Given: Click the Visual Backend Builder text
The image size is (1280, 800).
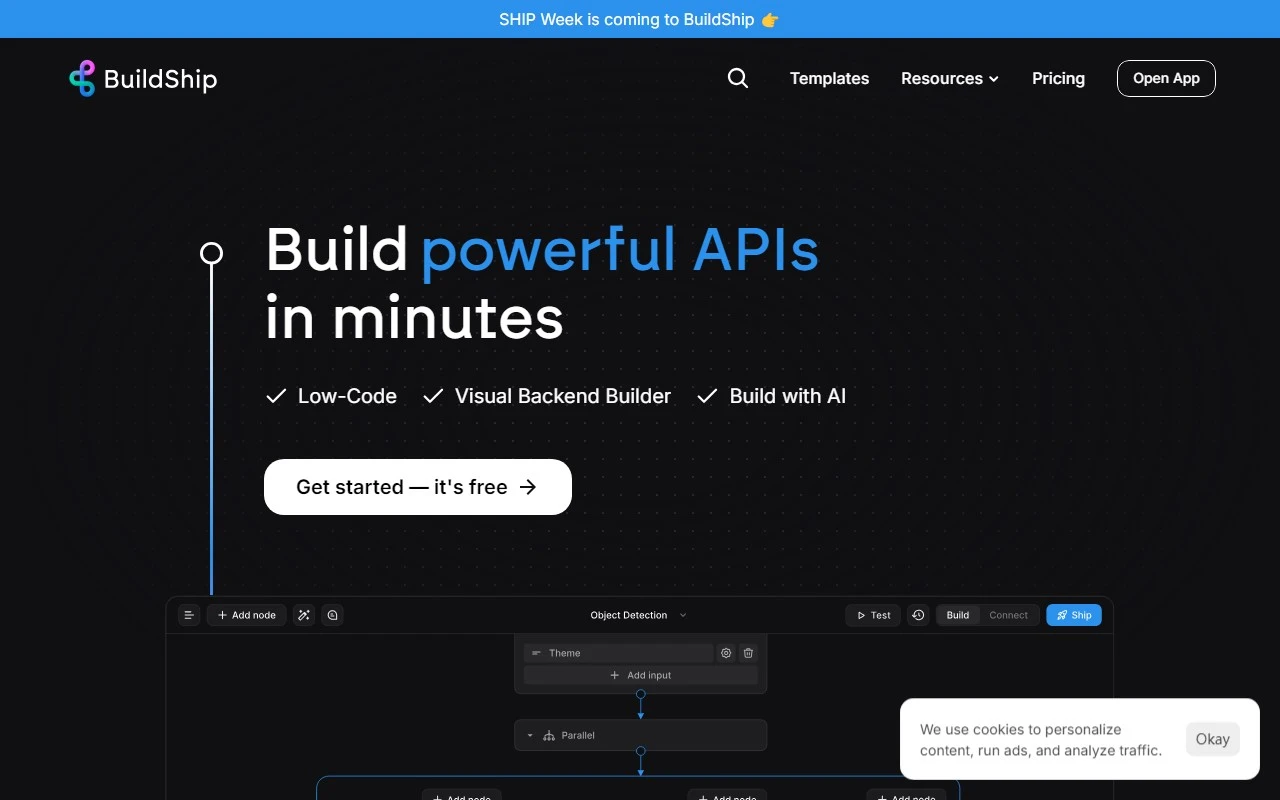Looking at the screenshot, I should coord(563,396).
